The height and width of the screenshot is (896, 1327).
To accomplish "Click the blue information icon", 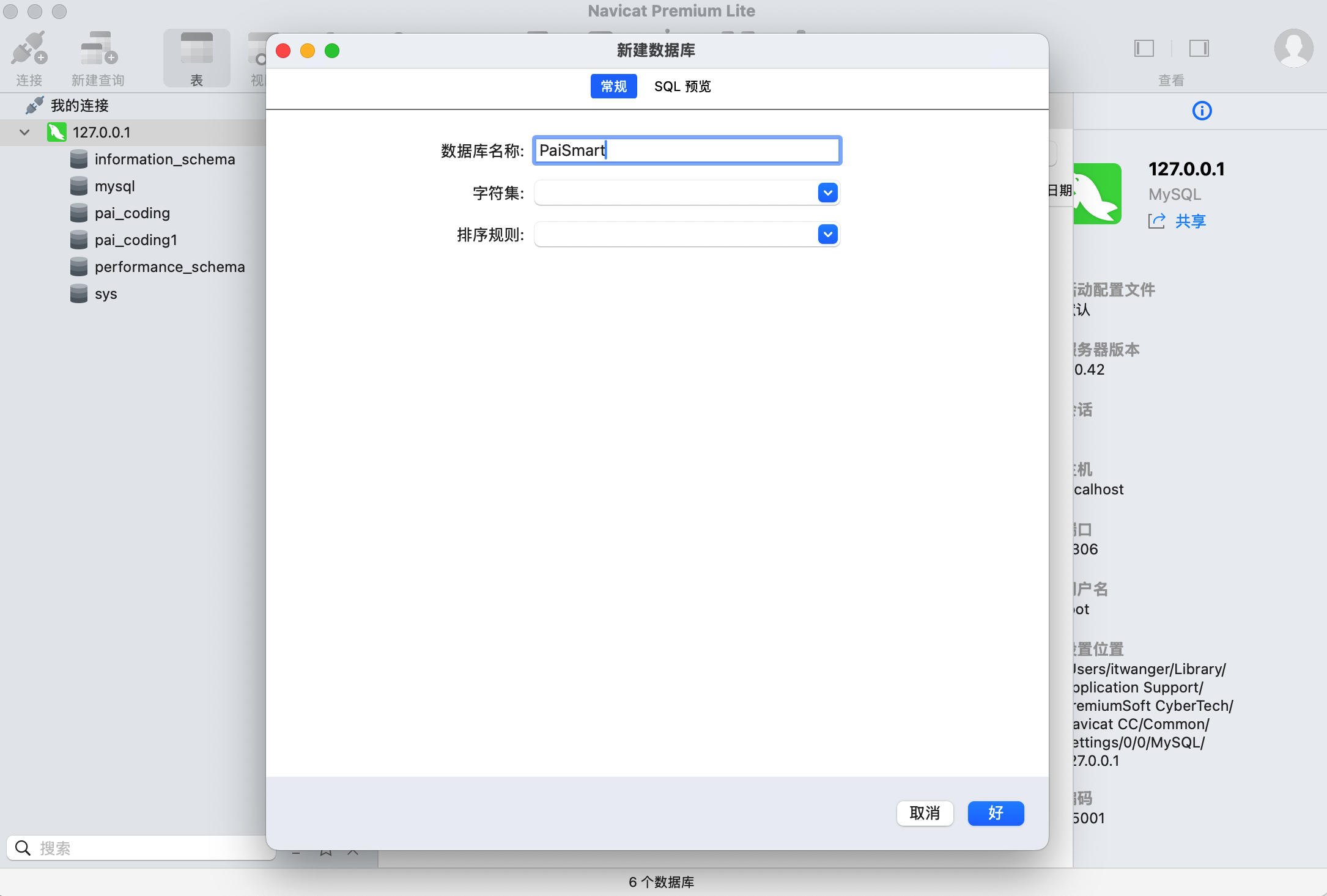I will (1202, 111).
